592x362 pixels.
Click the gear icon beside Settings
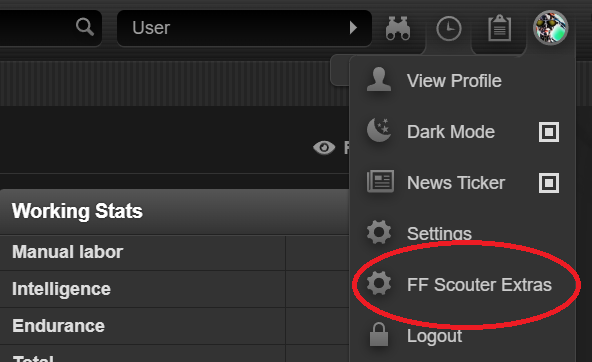point(379,232)
